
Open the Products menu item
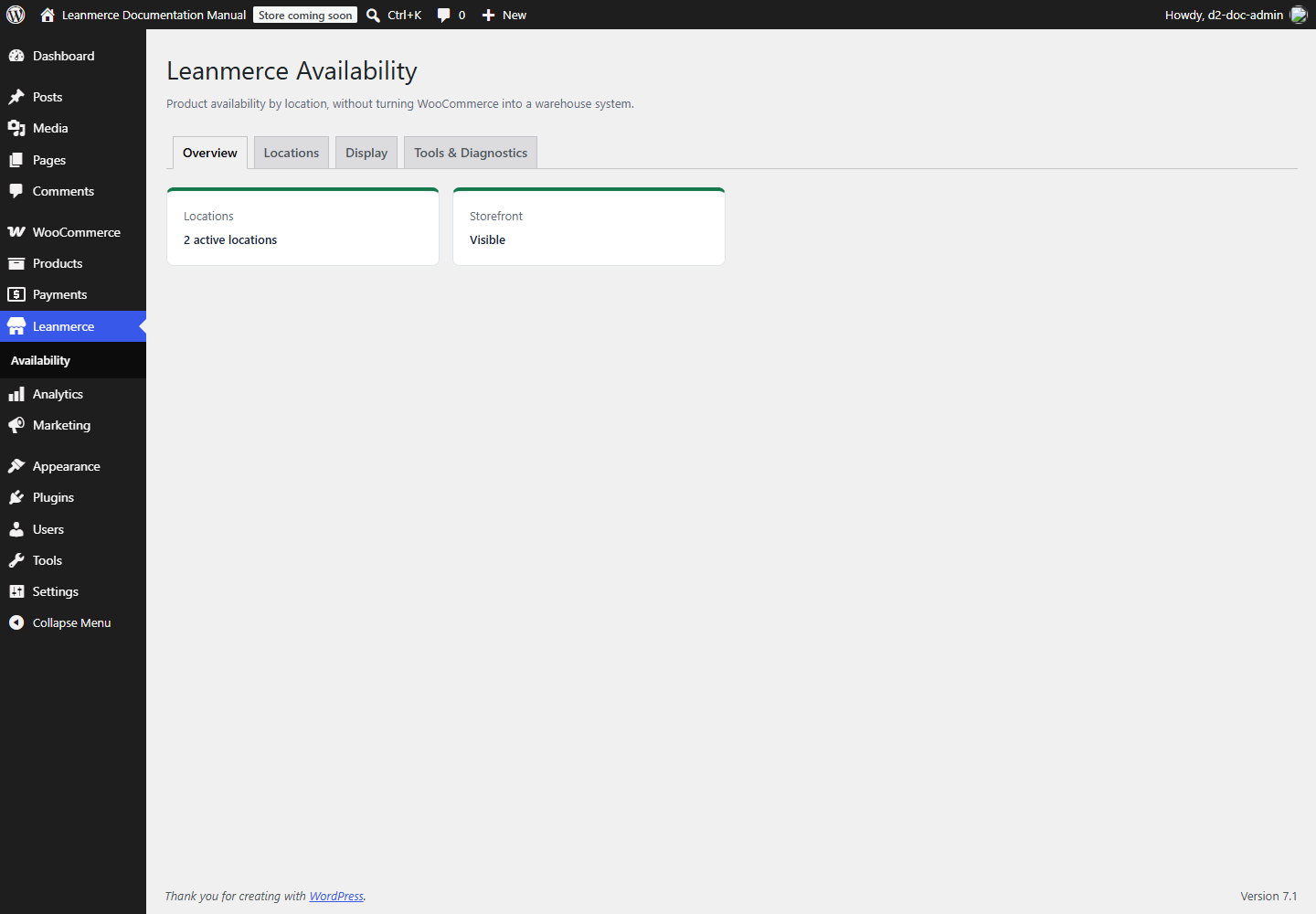[x=73, y=263]
